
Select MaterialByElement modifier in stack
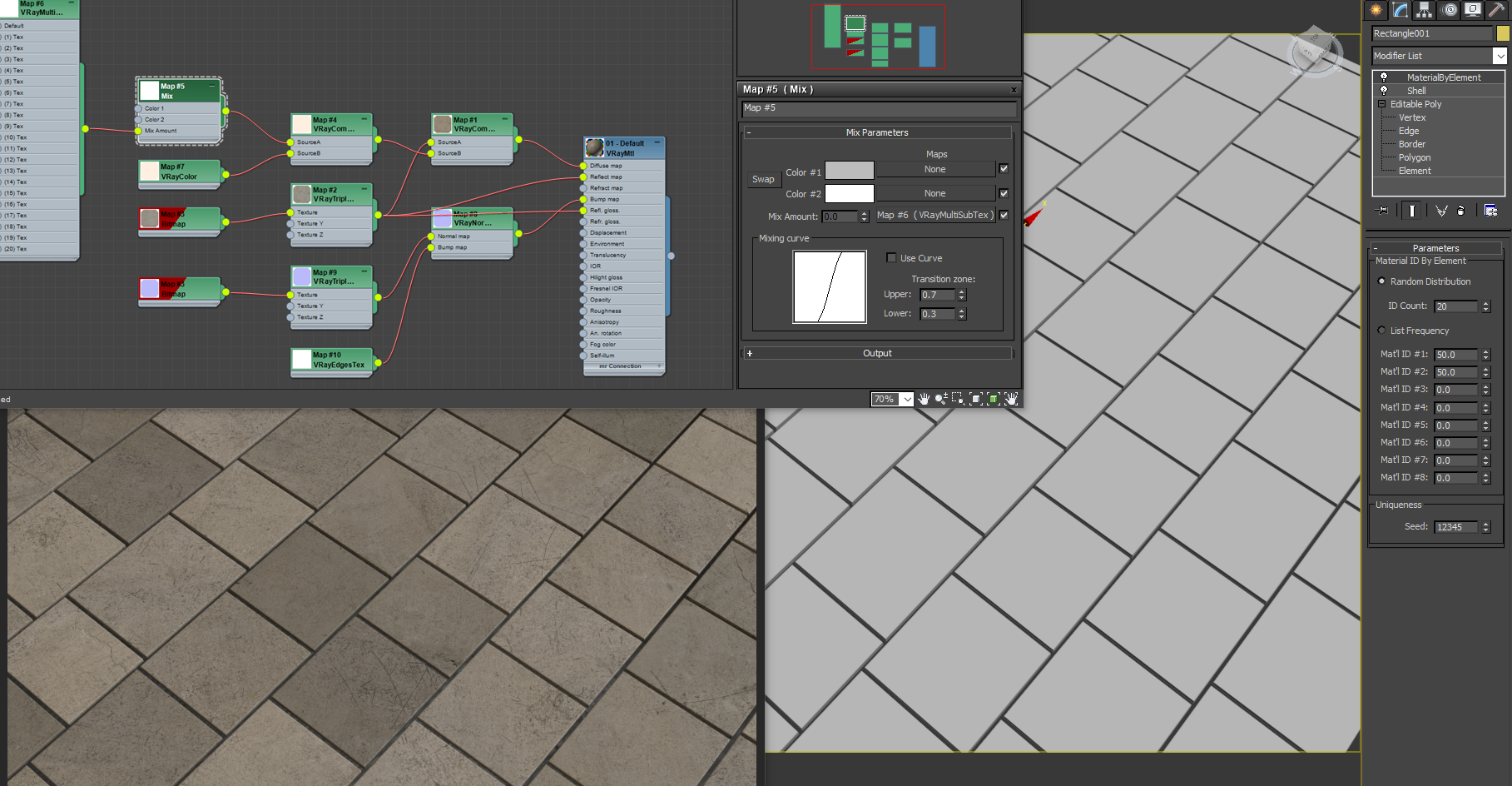pyautogui.click(x=1444, y=77)
